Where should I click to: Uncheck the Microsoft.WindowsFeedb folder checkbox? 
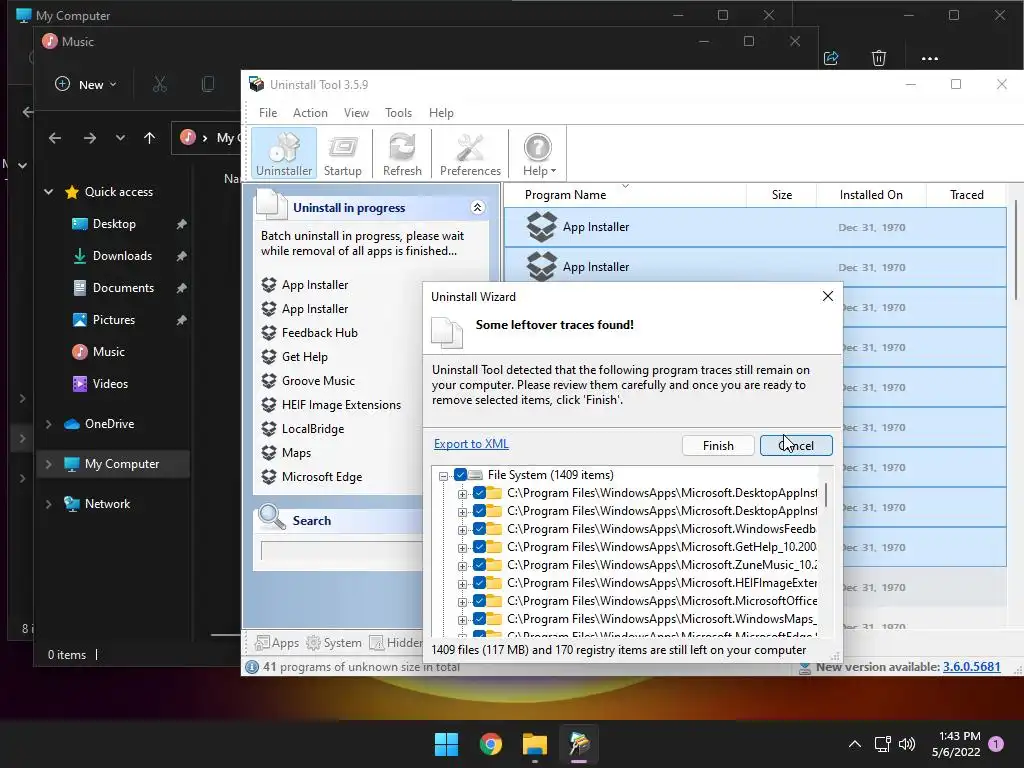click(x=479, y=528)
